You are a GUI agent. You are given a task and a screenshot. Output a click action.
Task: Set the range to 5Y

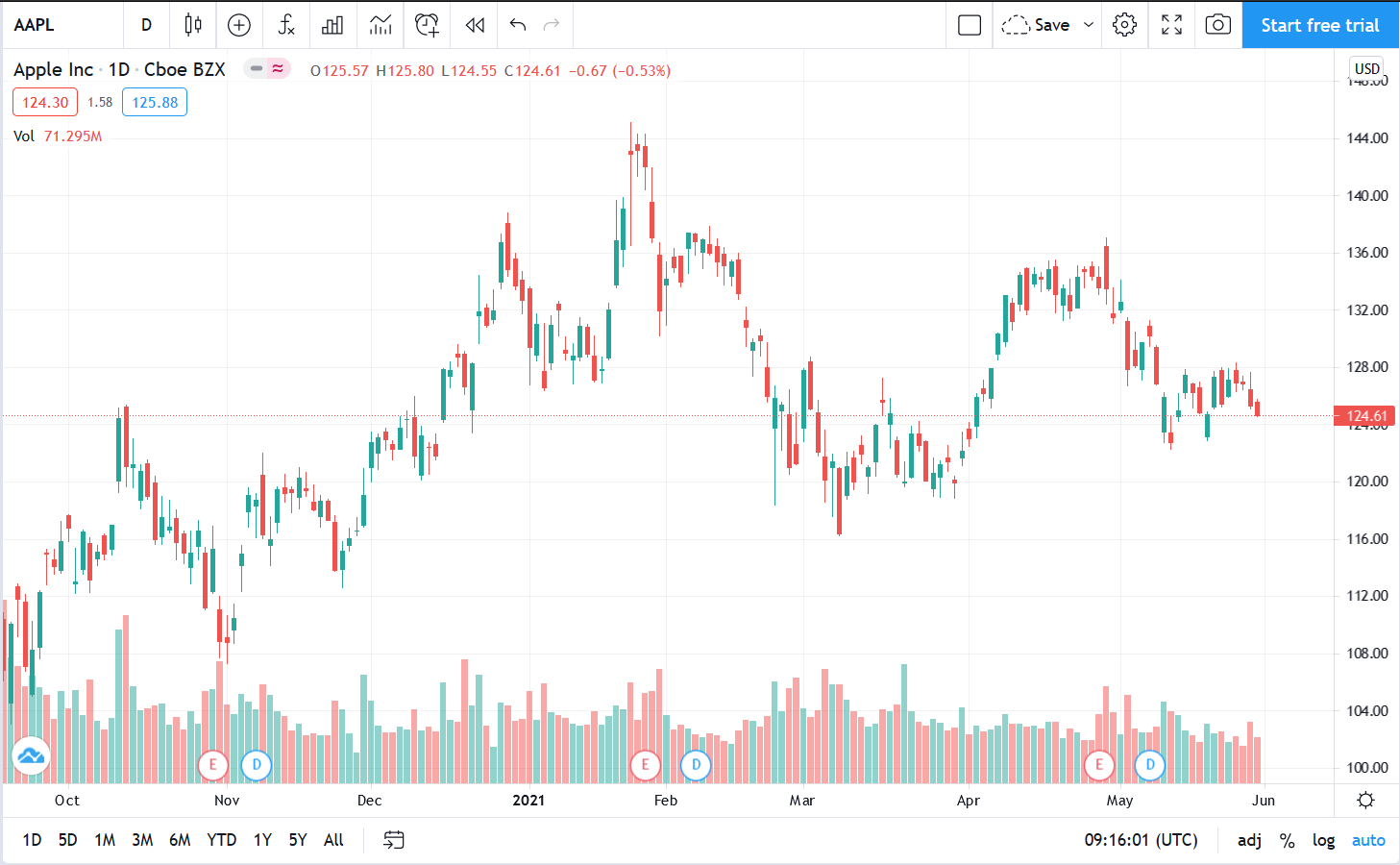tap(298, 840)
